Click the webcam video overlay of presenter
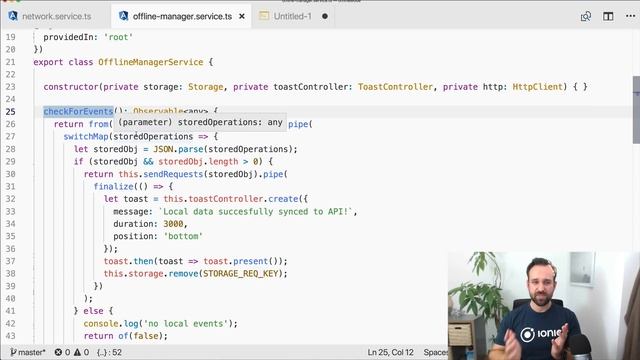The height and width of the screenshot is (360, 640). pyautogui.click(x=544, y=305)
